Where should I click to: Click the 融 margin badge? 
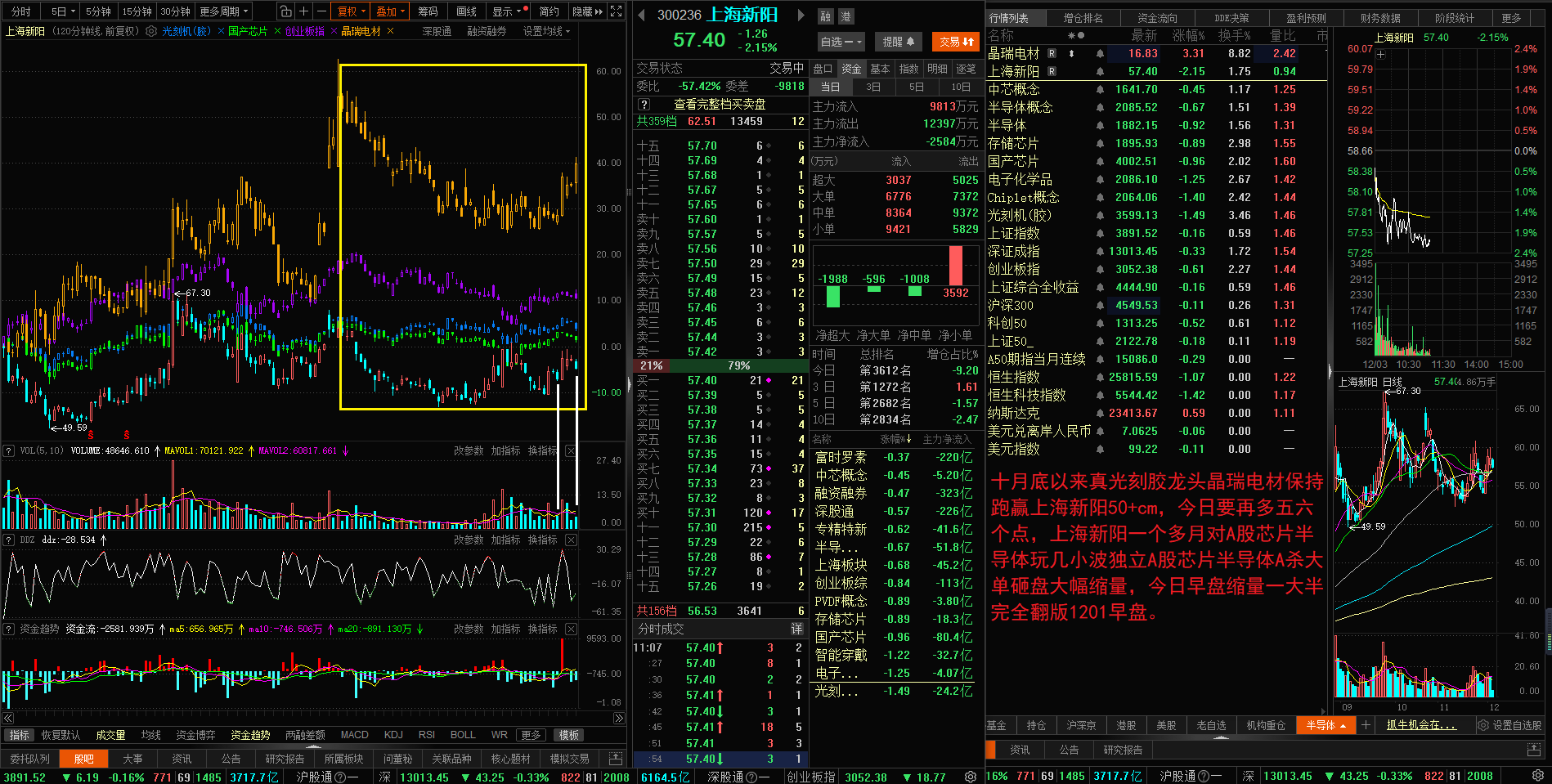click(x=826, y=16)
